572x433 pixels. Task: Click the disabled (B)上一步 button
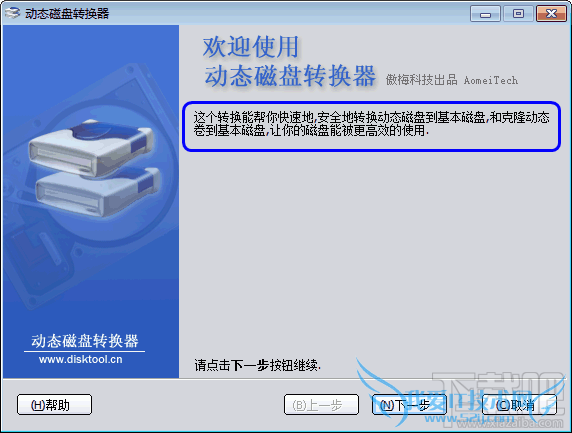[321, 405]
